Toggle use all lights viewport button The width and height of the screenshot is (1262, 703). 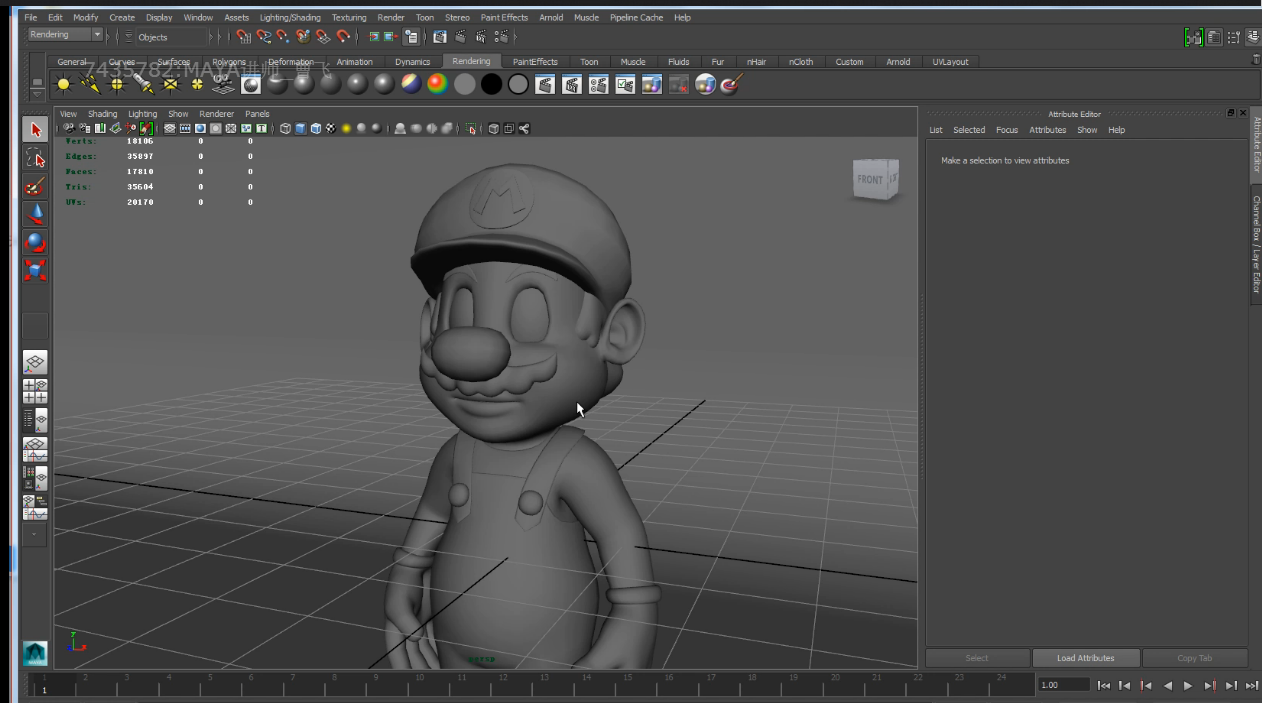[346, 128]
